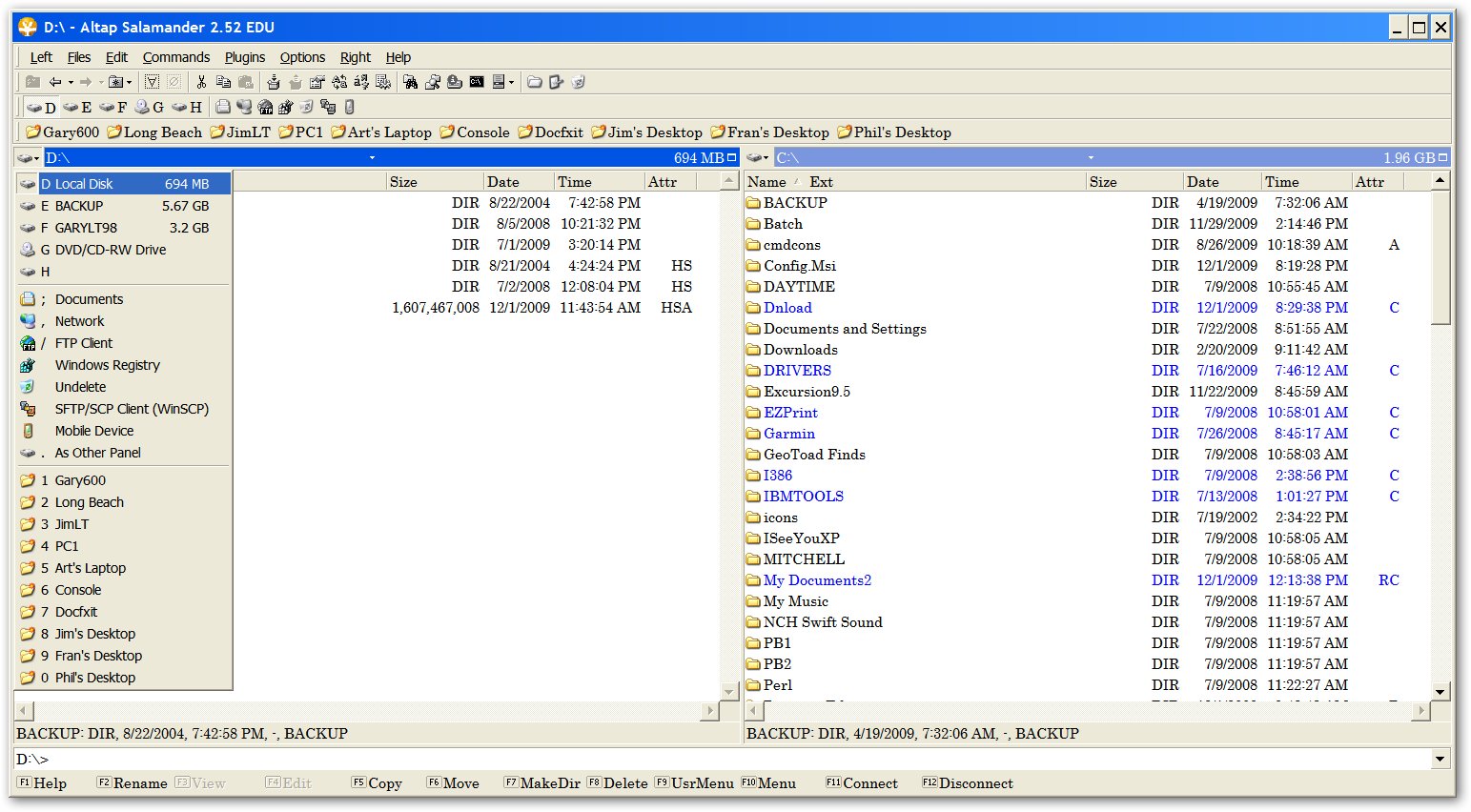Toggle the Select files toolbar button
This screenshot has height=812, width=1471.
tap(153, 82)
